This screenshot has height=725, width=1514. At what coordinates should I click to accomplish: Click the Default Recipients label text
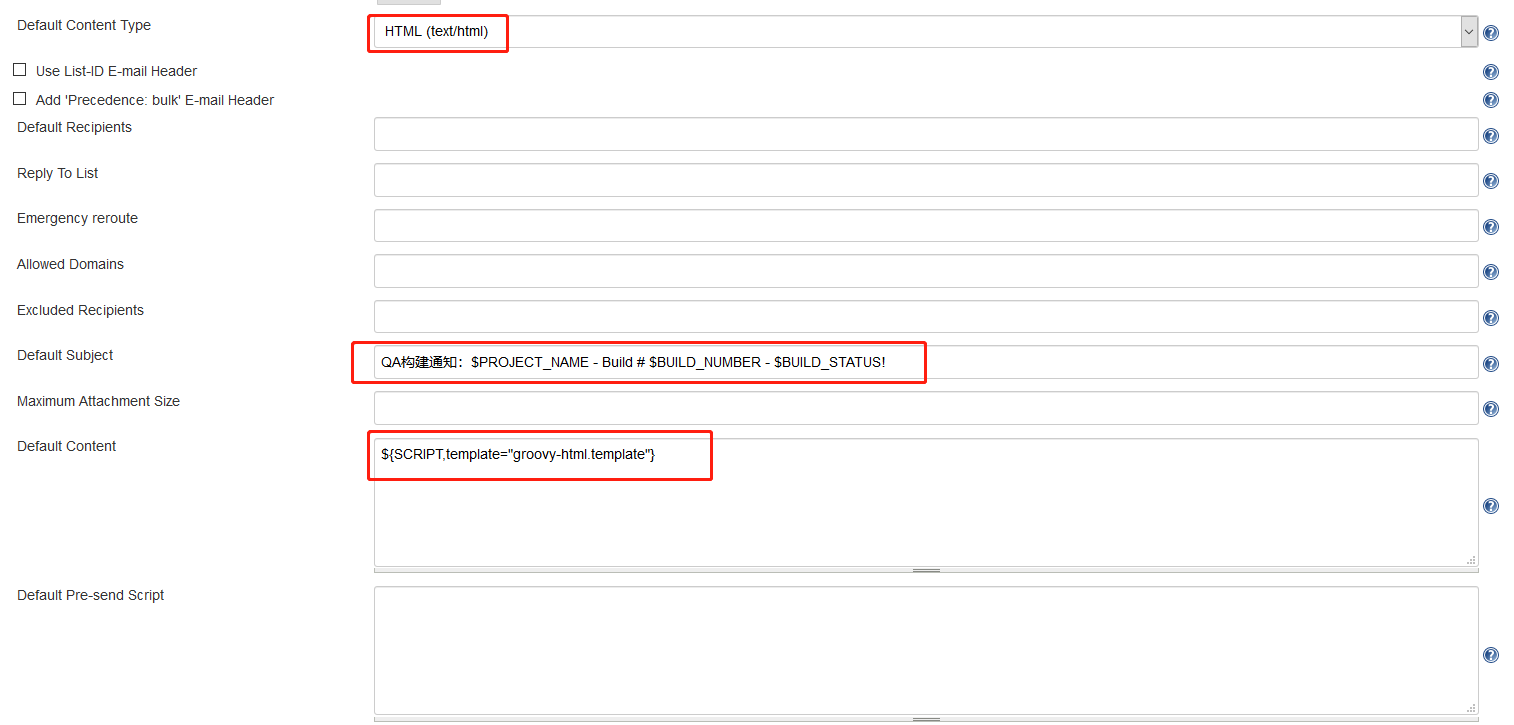[x=74, y=127]
